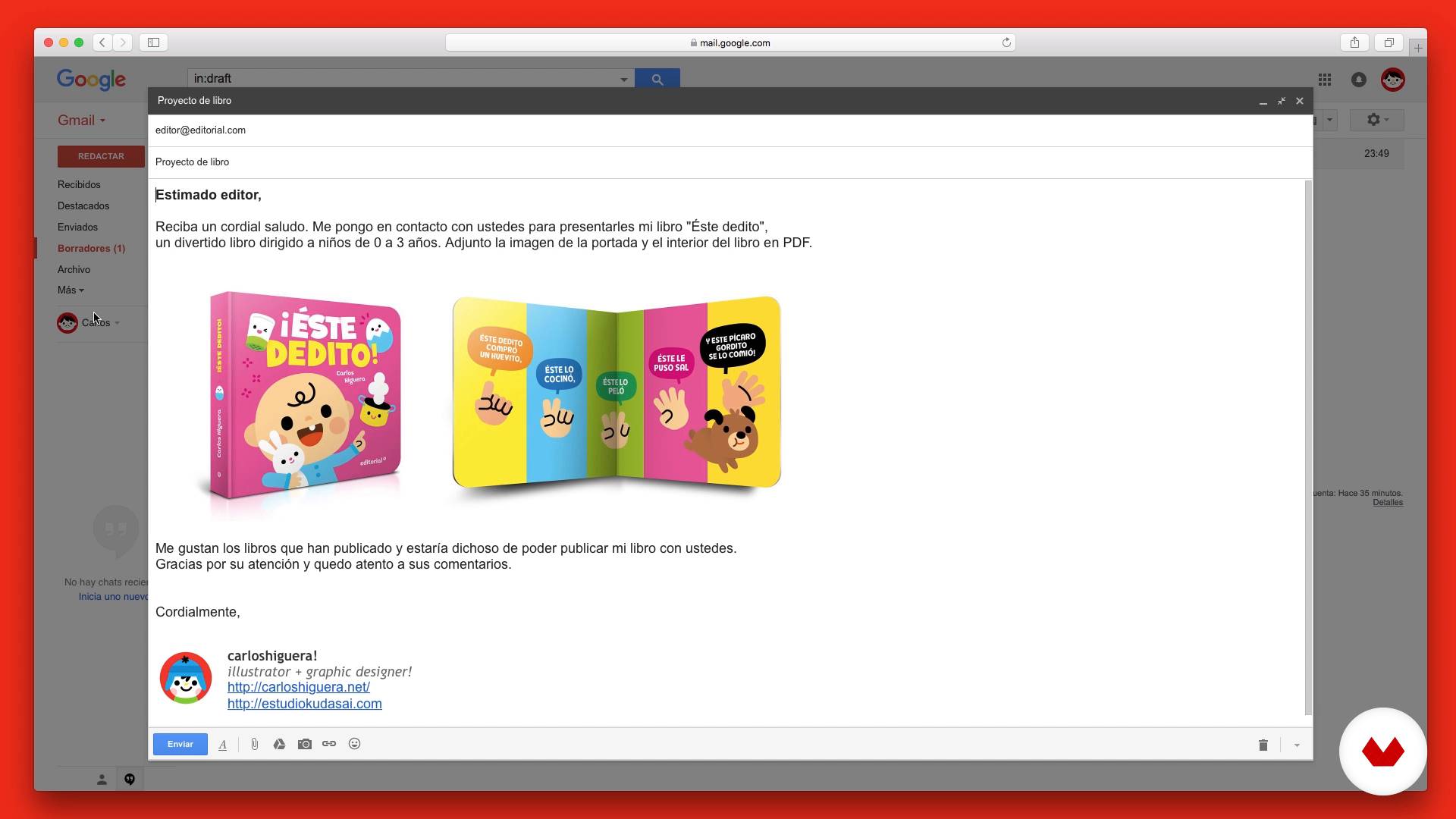The height and width of the screenshot is (819, 1456).
Task: Click the Carlos chat avatar
Action: [67, 323]
